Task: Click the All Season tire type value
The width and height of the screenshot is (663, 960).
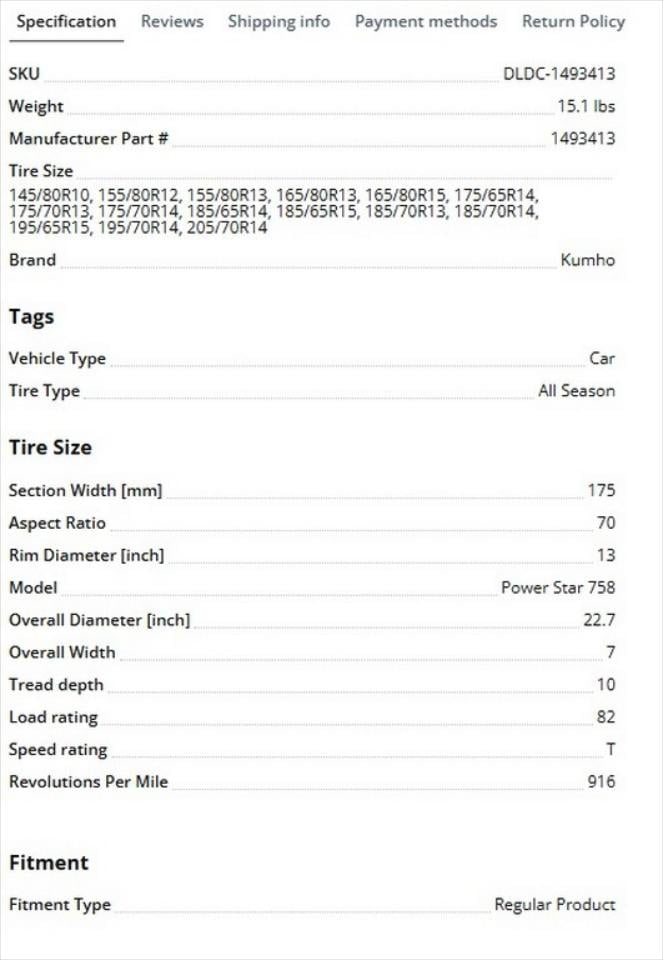Action: (577, 391)
